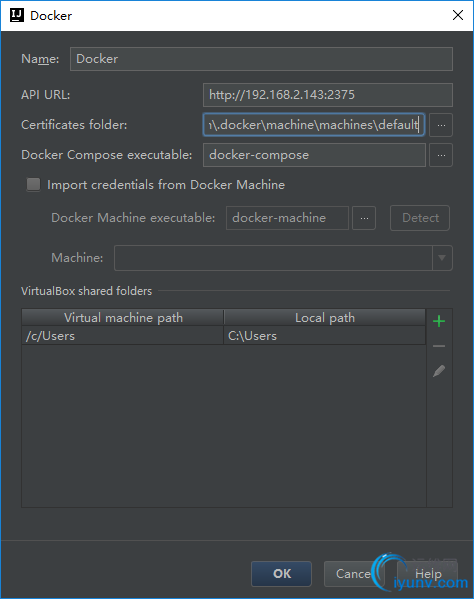The image size is (474, 599).
Task: Browse for Certificates folder
Action: [x=441, y=125]
